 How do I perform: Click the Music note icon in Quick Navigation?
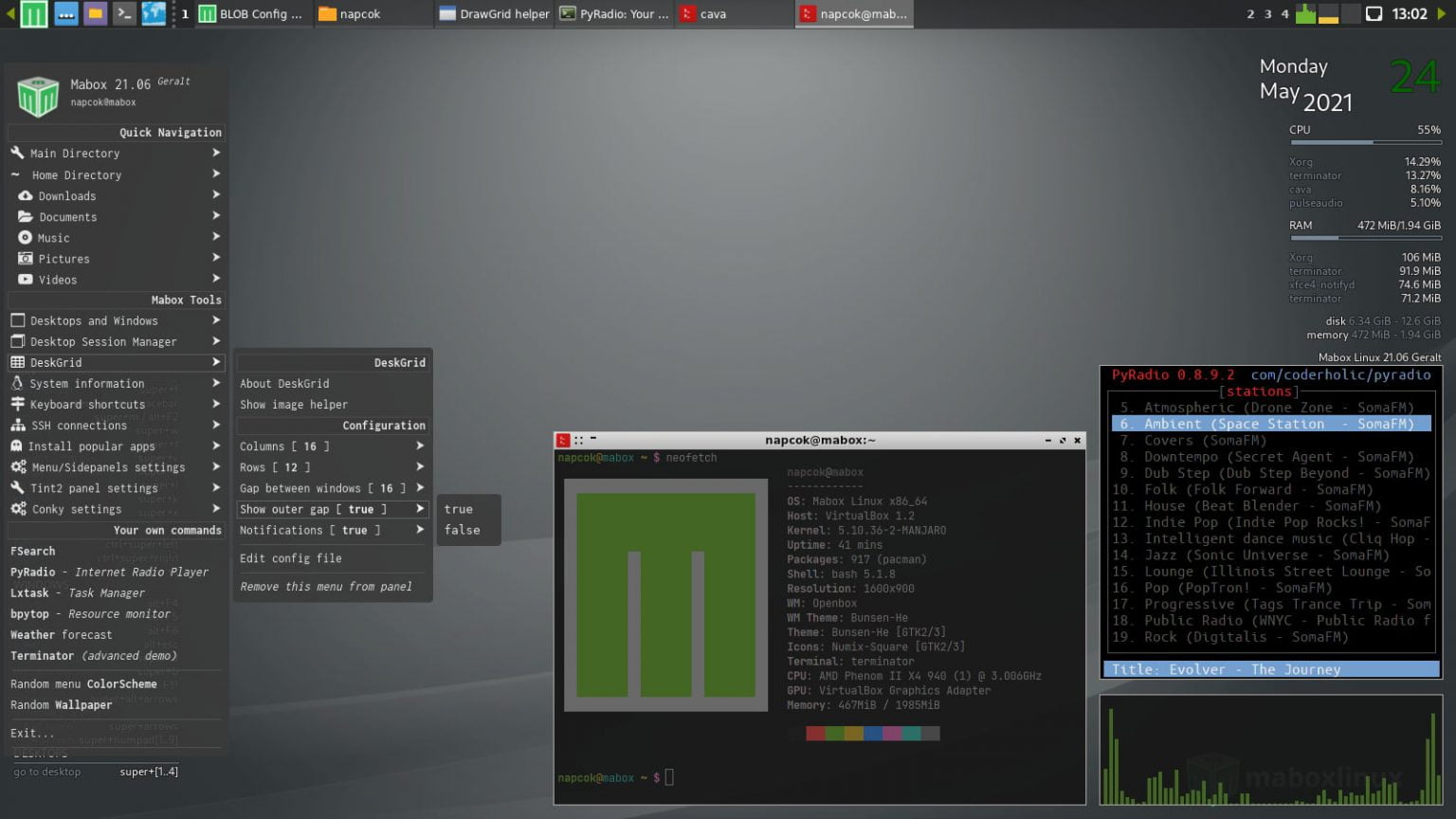(x=24, y=237)
